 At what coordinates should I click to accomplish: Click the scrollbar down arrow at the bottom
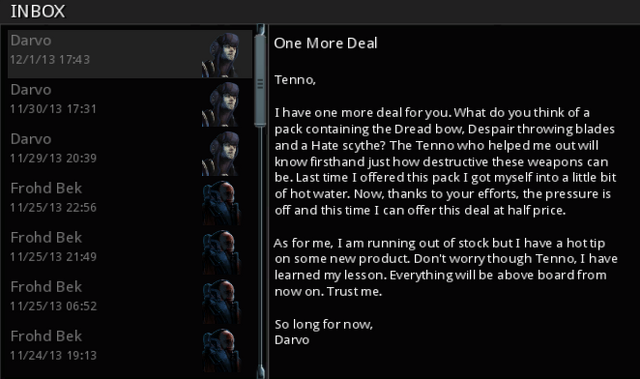(260, 372)
